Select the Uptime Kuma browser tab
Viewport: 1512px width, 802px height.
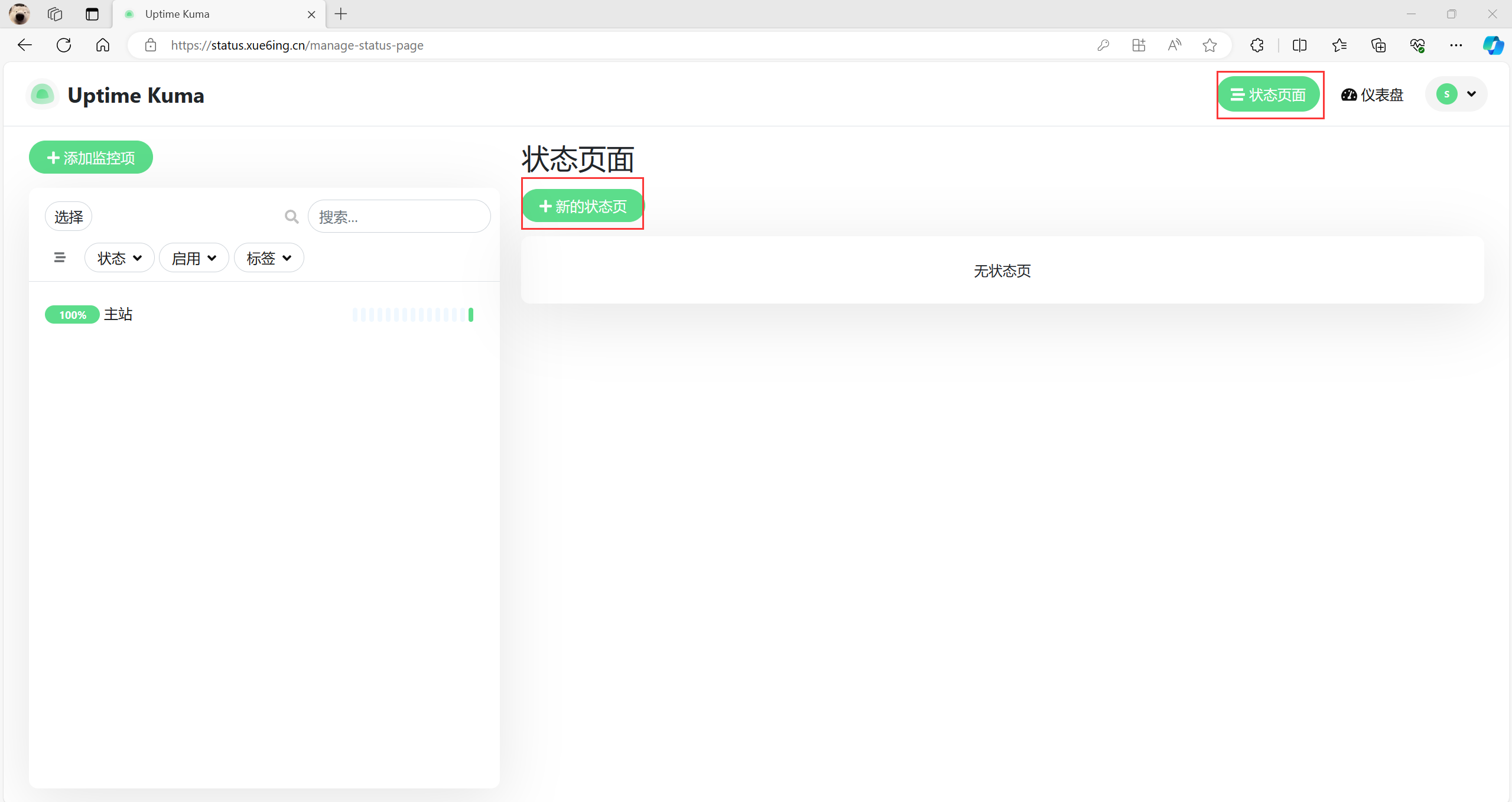219,14
